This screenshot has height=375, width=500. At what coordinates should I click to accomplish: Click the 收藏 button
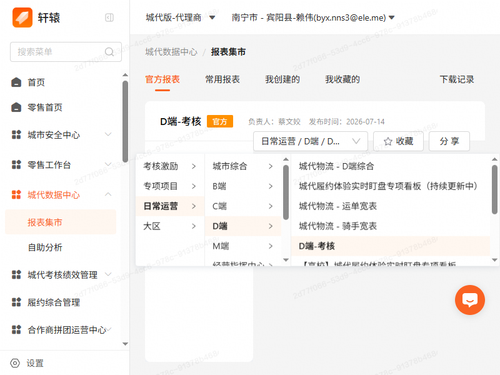(x=398, y=141)
